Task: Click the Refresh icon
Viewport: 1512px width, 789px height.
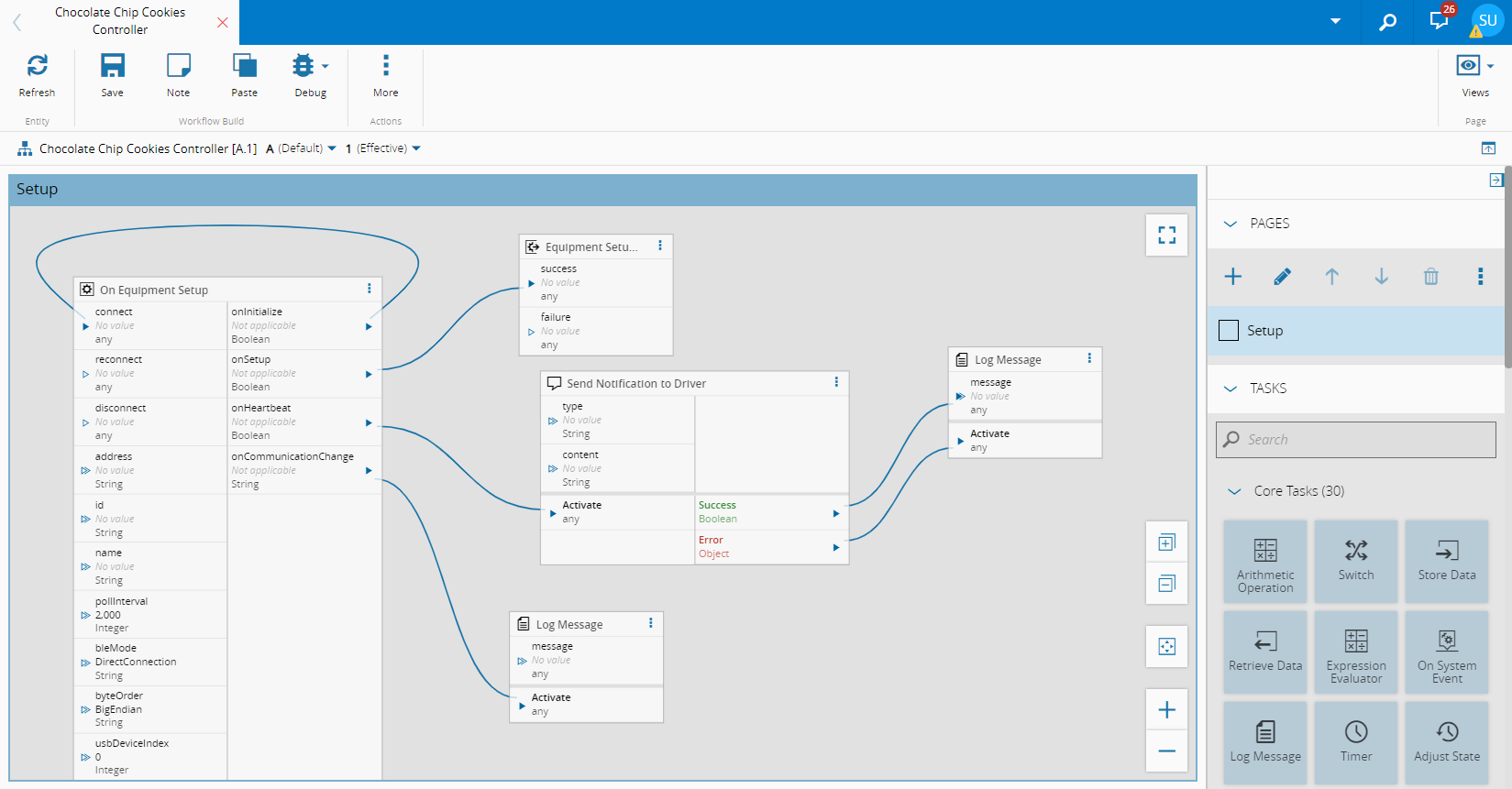Action: [x=37, y=65]
